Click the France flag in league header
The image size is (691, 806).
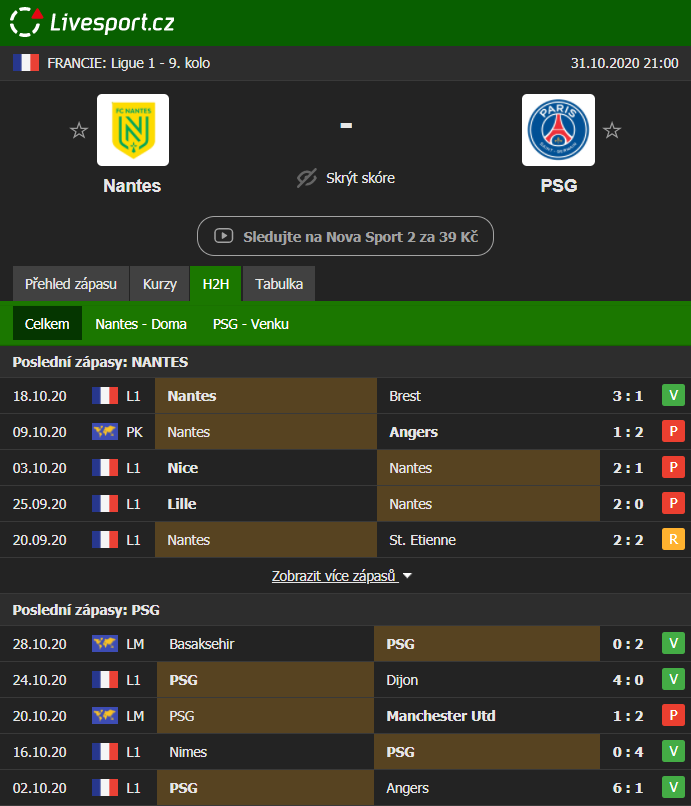pos(26,63)
